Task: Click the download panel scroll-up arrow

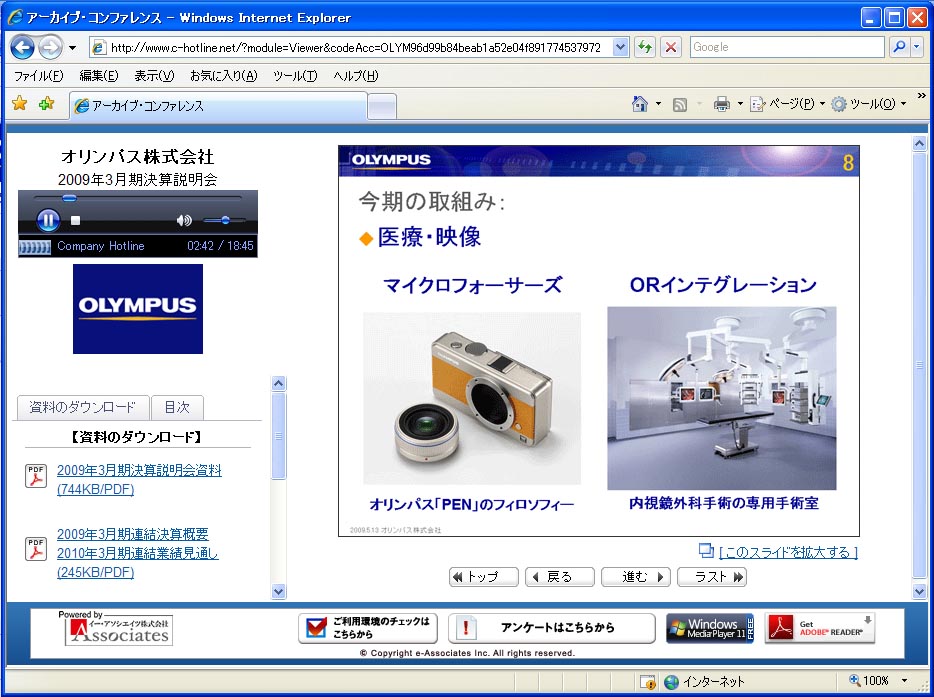Action: (x=278, y=383)
